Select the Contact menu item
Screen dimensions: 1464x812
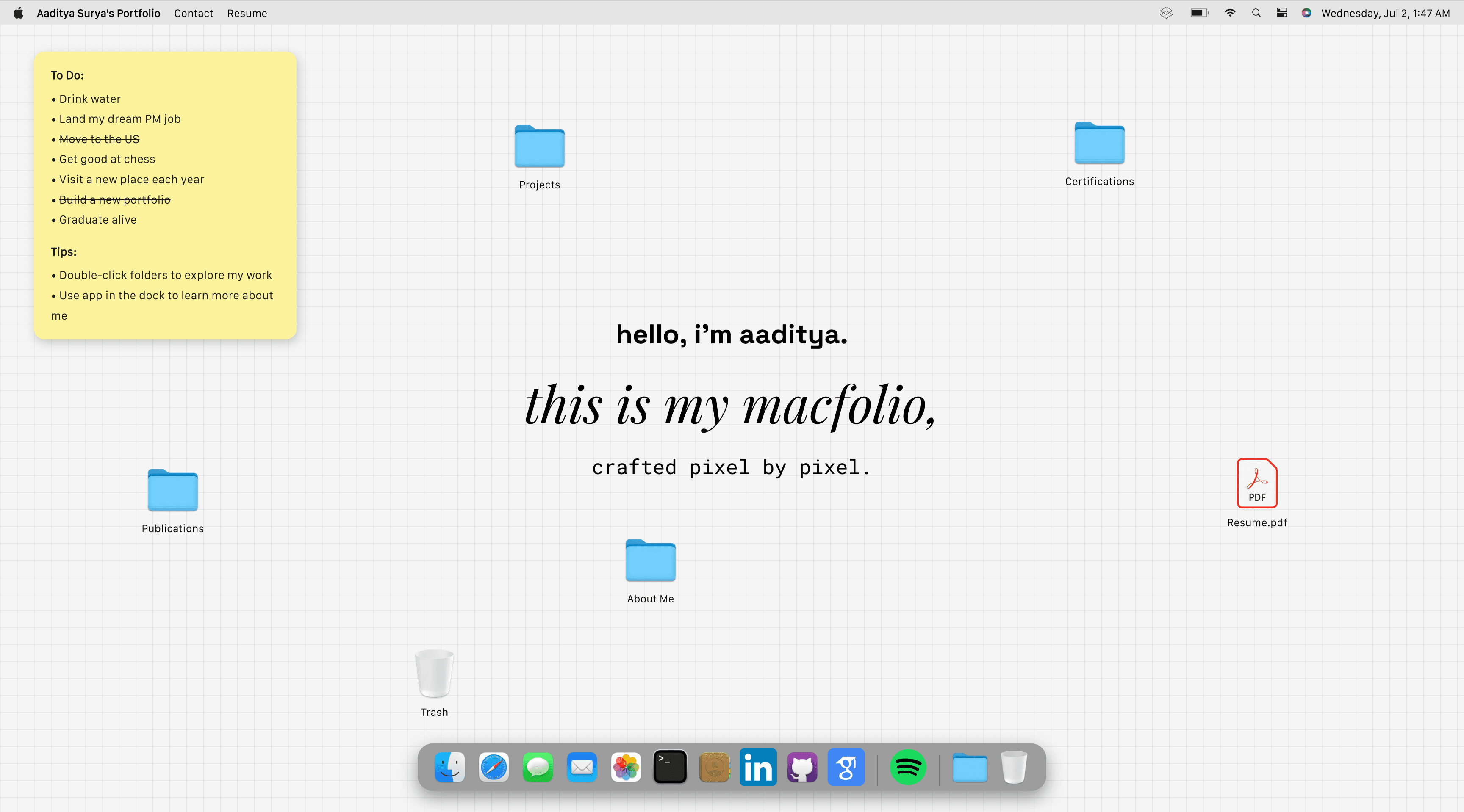click(193, 13)
